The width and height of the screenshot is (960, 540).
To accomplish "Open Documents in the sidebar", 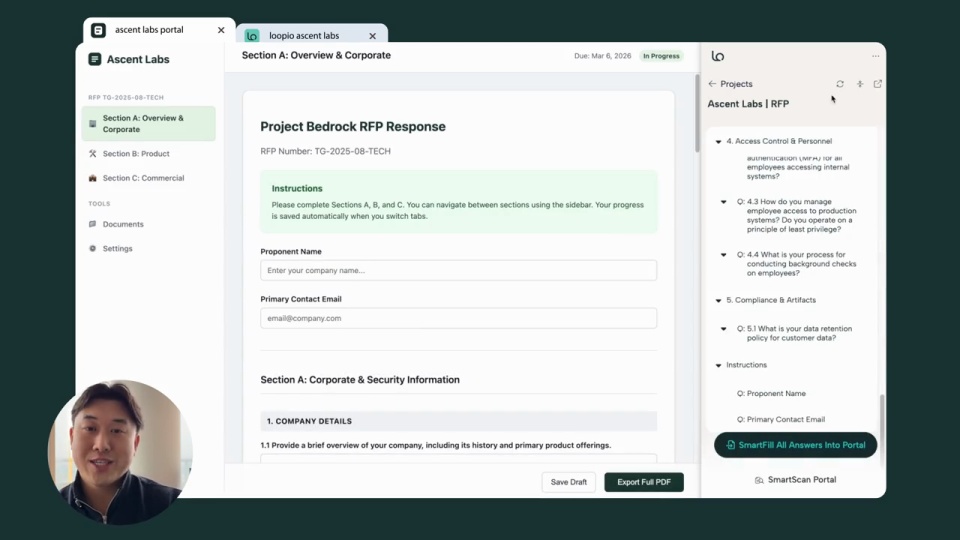I will tap(149, 224).
